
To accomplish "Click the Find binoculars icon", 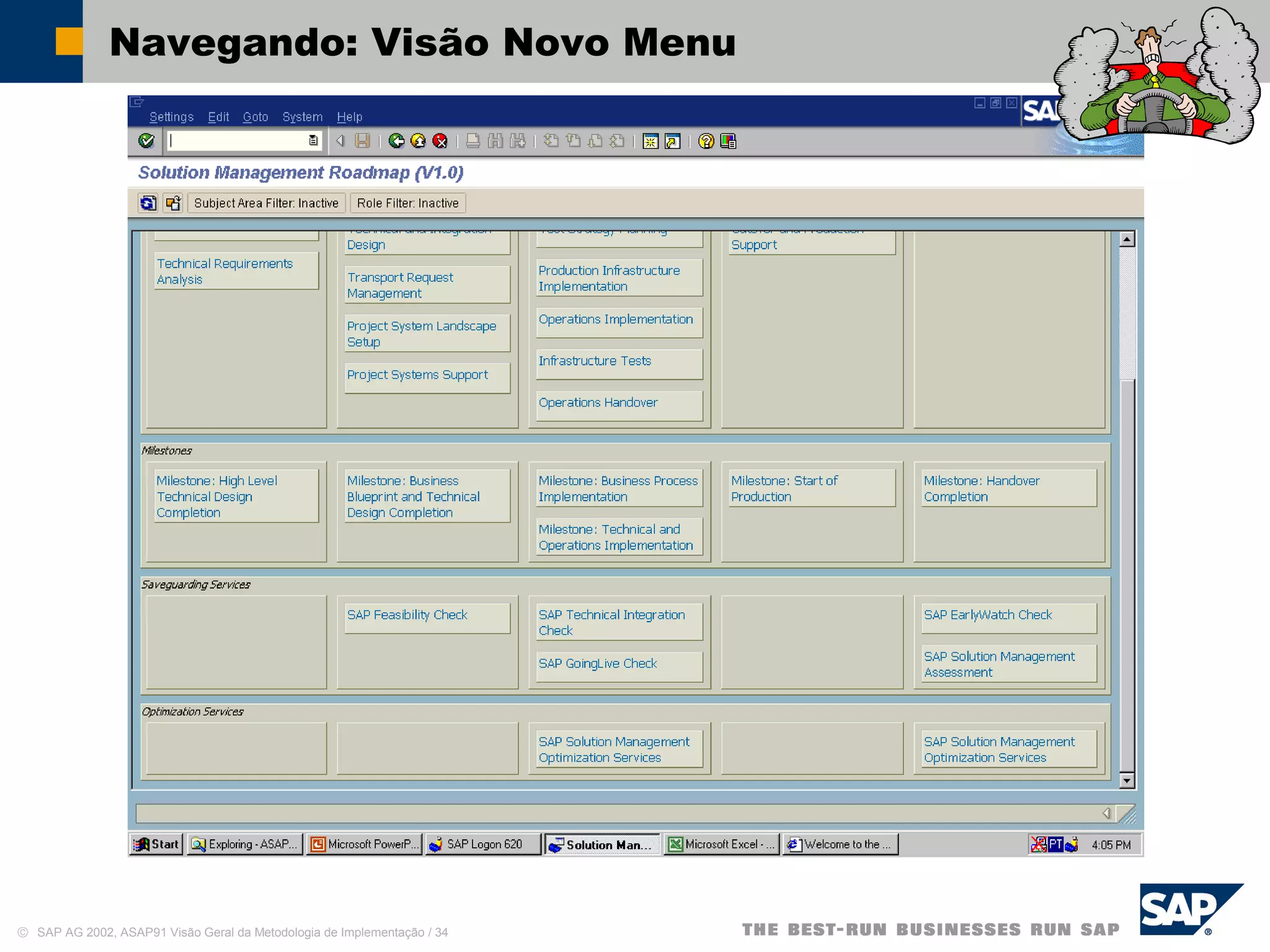I will click(495, 141).
